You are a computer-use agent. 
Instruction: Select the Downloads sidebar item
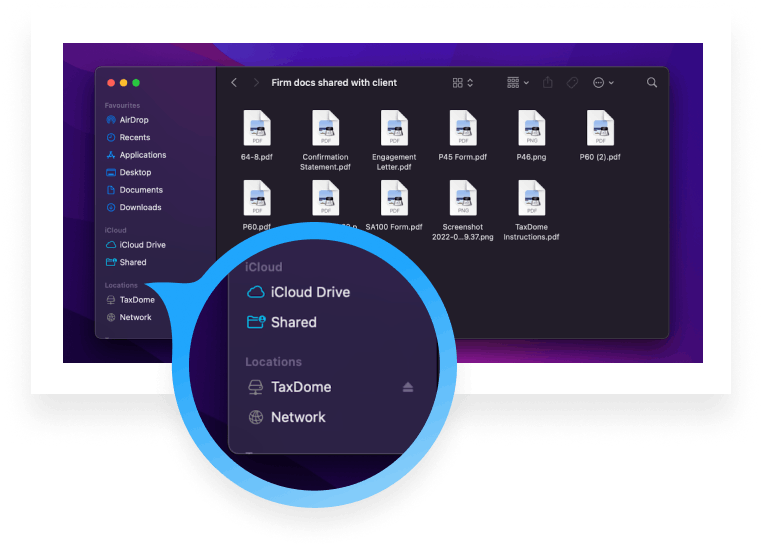pyautogui.click(x=140, y=207)
